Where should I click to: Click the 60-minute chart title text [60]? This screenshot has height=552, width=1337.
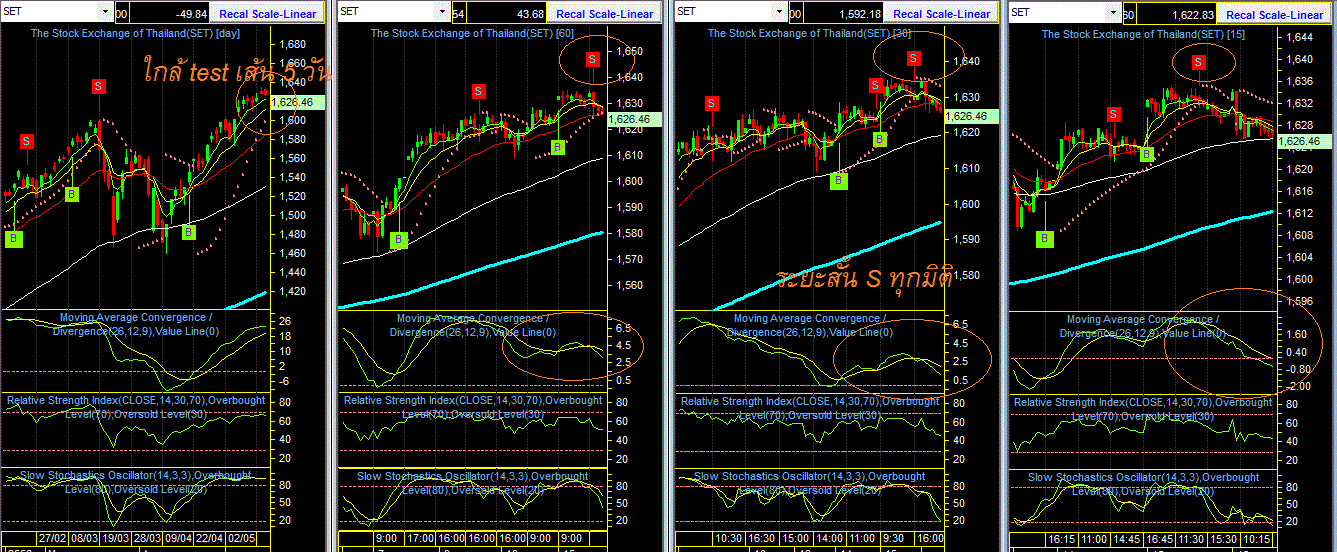pos(567,33)
